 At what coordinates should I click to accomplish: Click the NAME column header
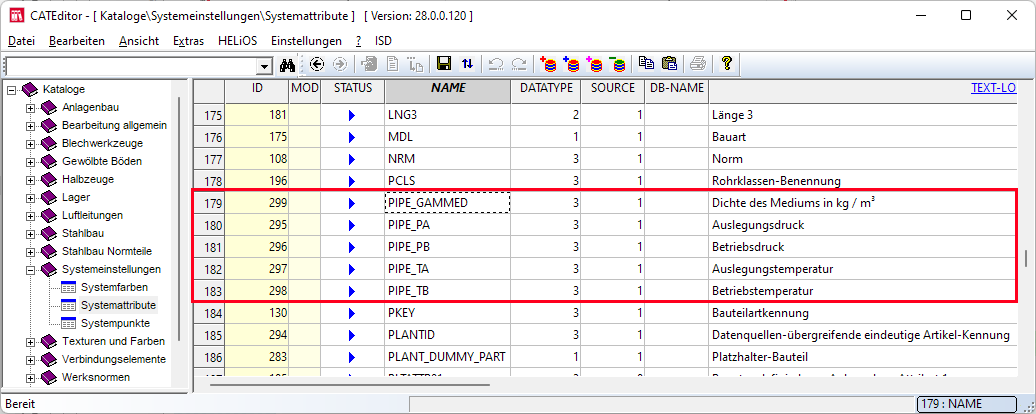click(448, 91)
